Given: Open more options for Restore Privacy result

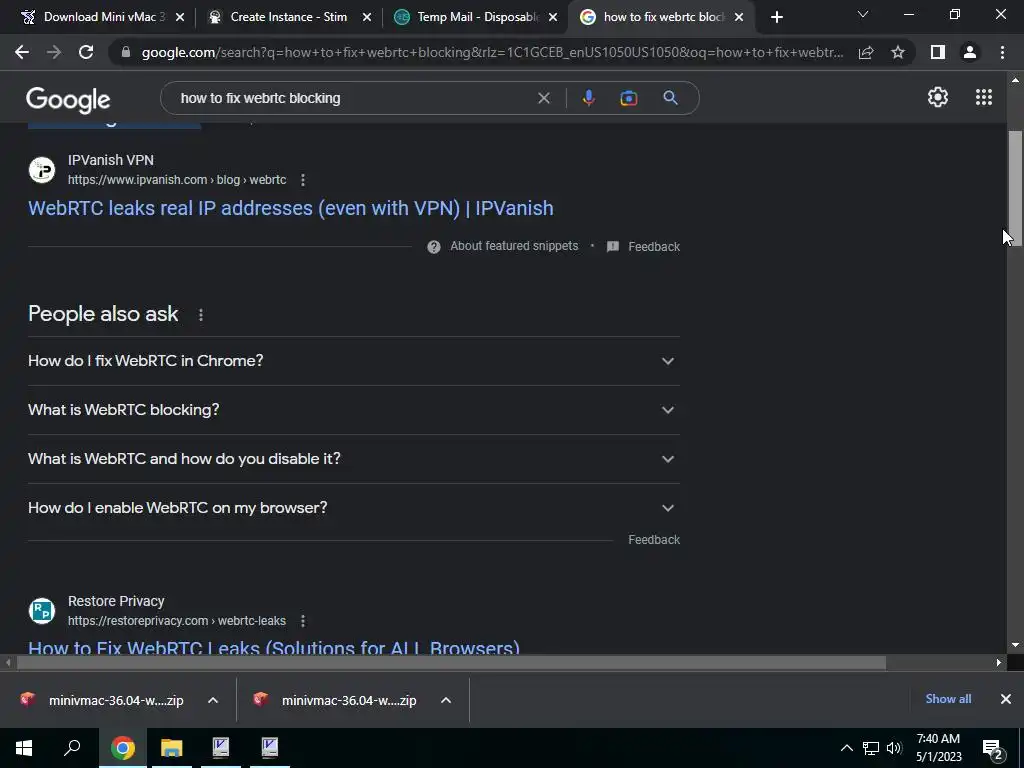Looking at the screenshot, I should (x=302, y=621).
